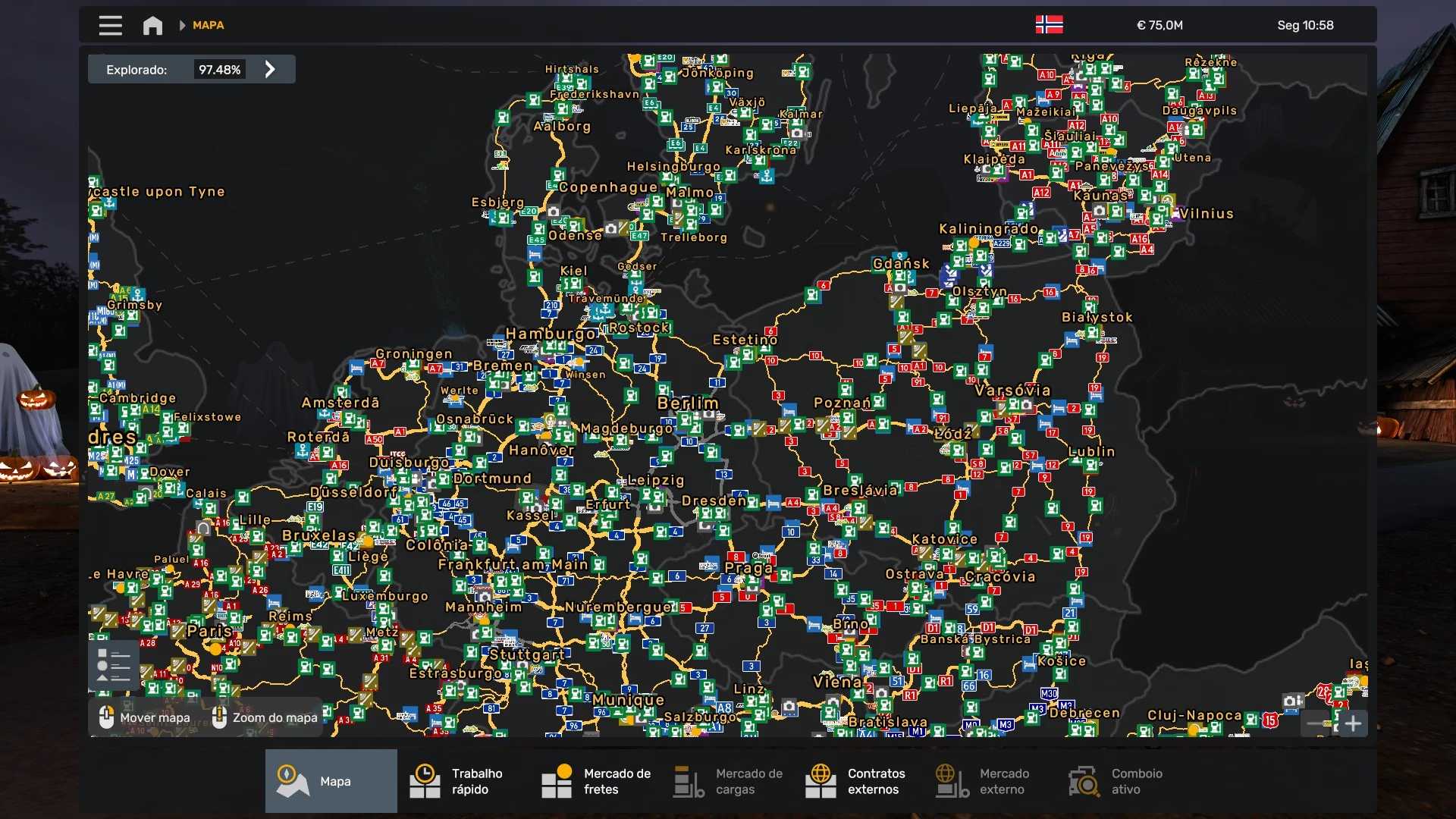Viewport: 1456px width, 819px height.
Task: Go to home screen icon
Action: [152, 25]
